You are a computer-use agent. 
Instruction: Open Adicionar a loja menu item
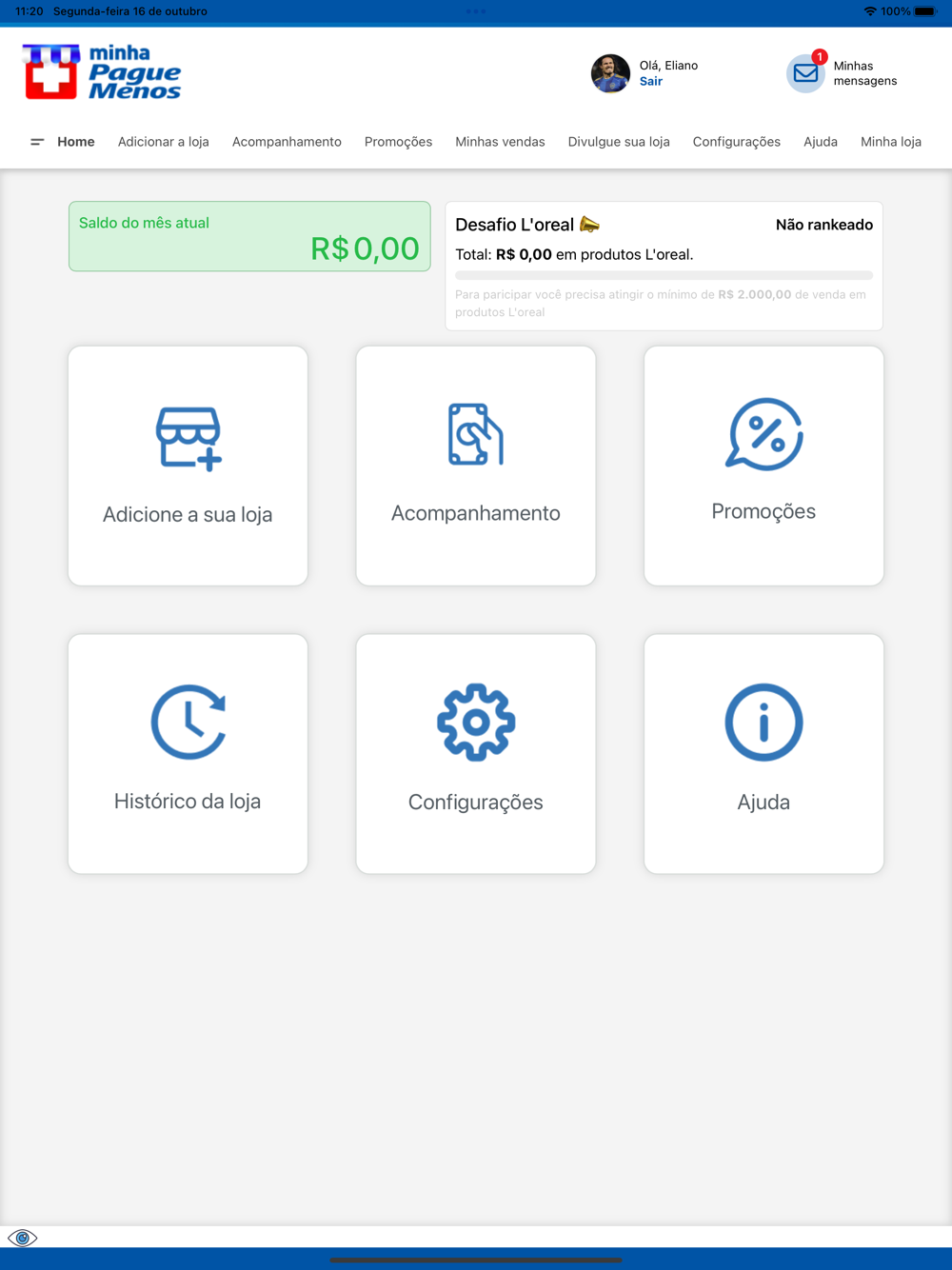(164, 142)
